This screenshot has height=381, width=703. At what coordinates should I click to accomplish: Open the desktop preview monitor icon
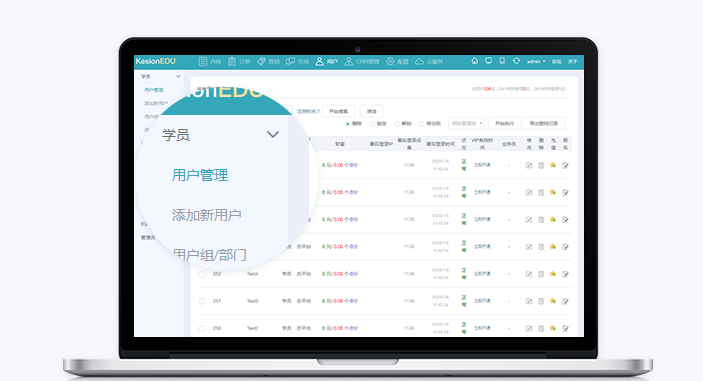click(488, 61)
